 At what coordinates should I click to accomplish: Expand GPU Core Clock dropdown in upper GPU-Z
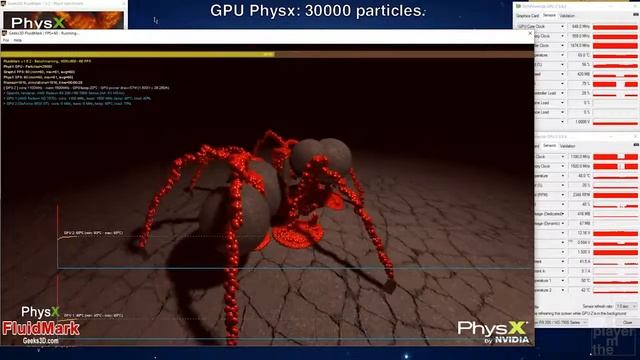[x=562, y=27]
